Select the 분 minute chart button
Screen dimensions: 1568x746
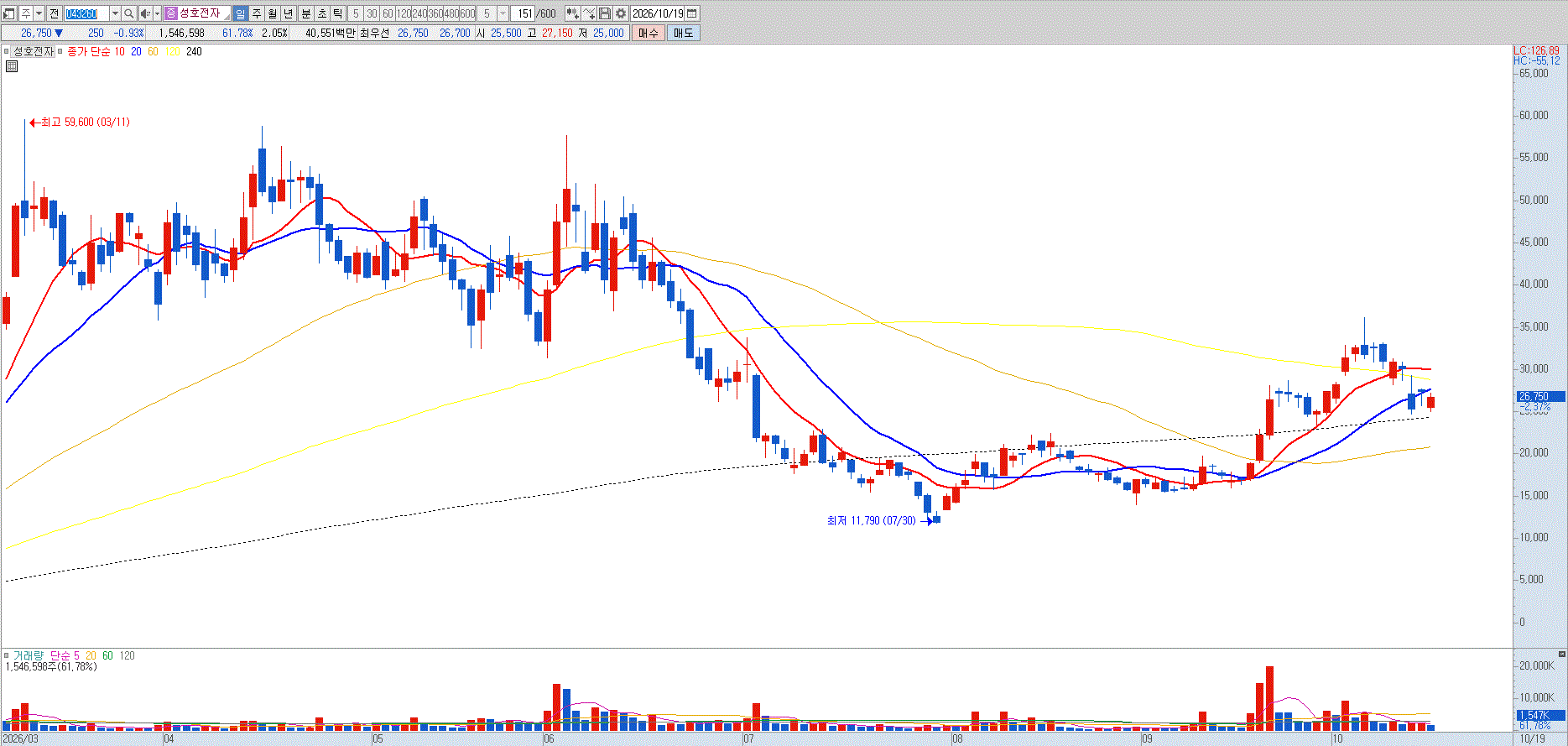click(x=305, y=13)
